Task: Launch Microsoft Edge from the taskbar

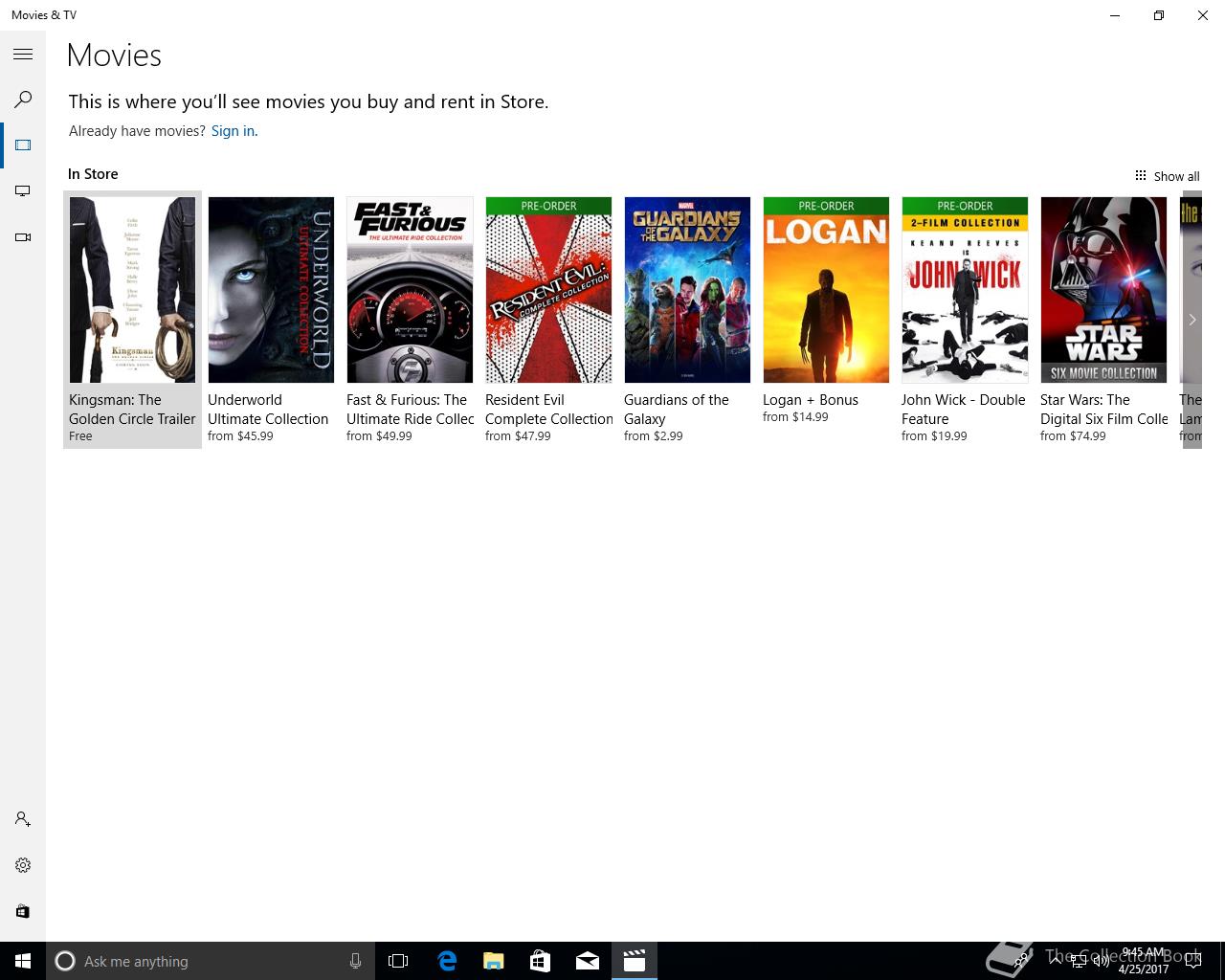Action: tap(447, 961)
